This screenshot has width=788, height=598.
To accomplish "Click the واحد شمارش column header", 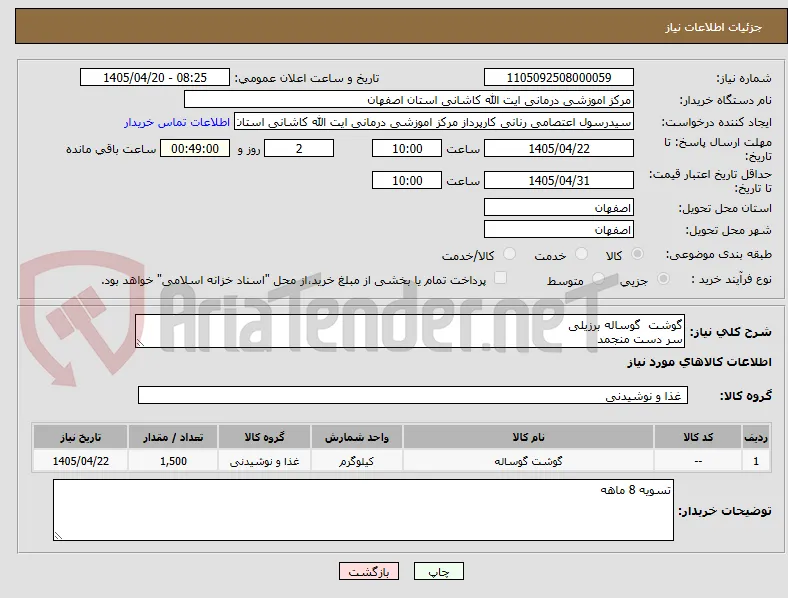I will click(356, 437).
